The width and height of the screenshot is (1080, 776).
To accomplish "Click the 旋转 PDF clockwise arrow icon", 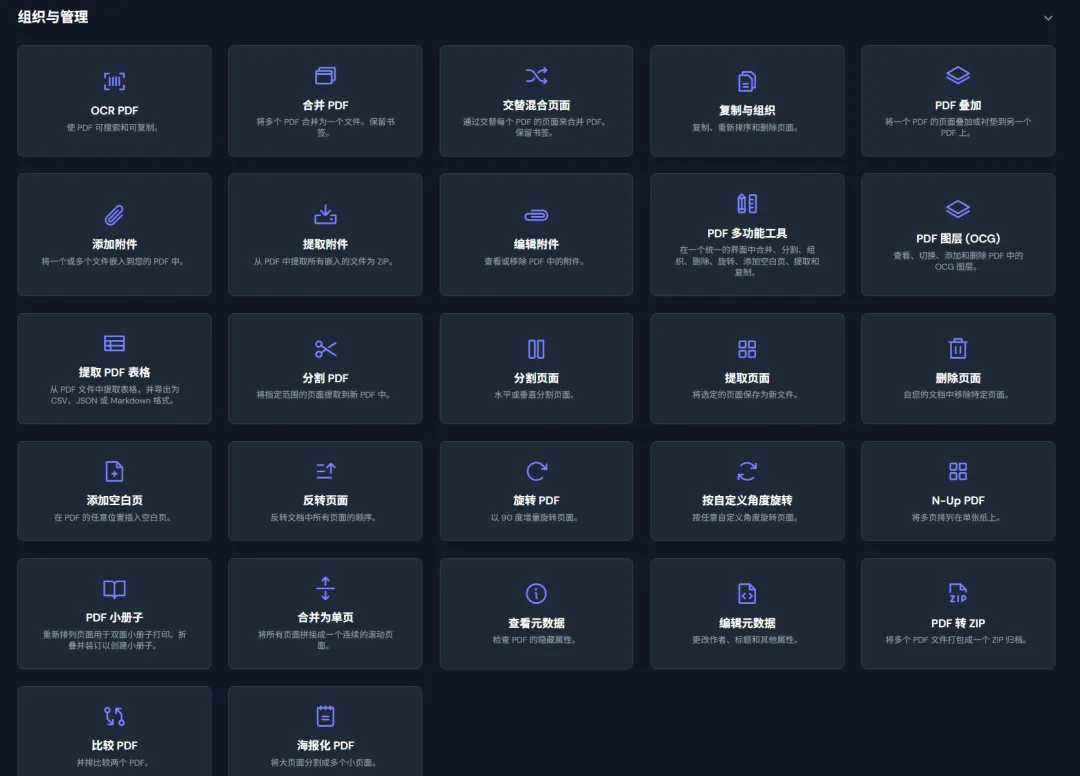I will click(536, 471).
